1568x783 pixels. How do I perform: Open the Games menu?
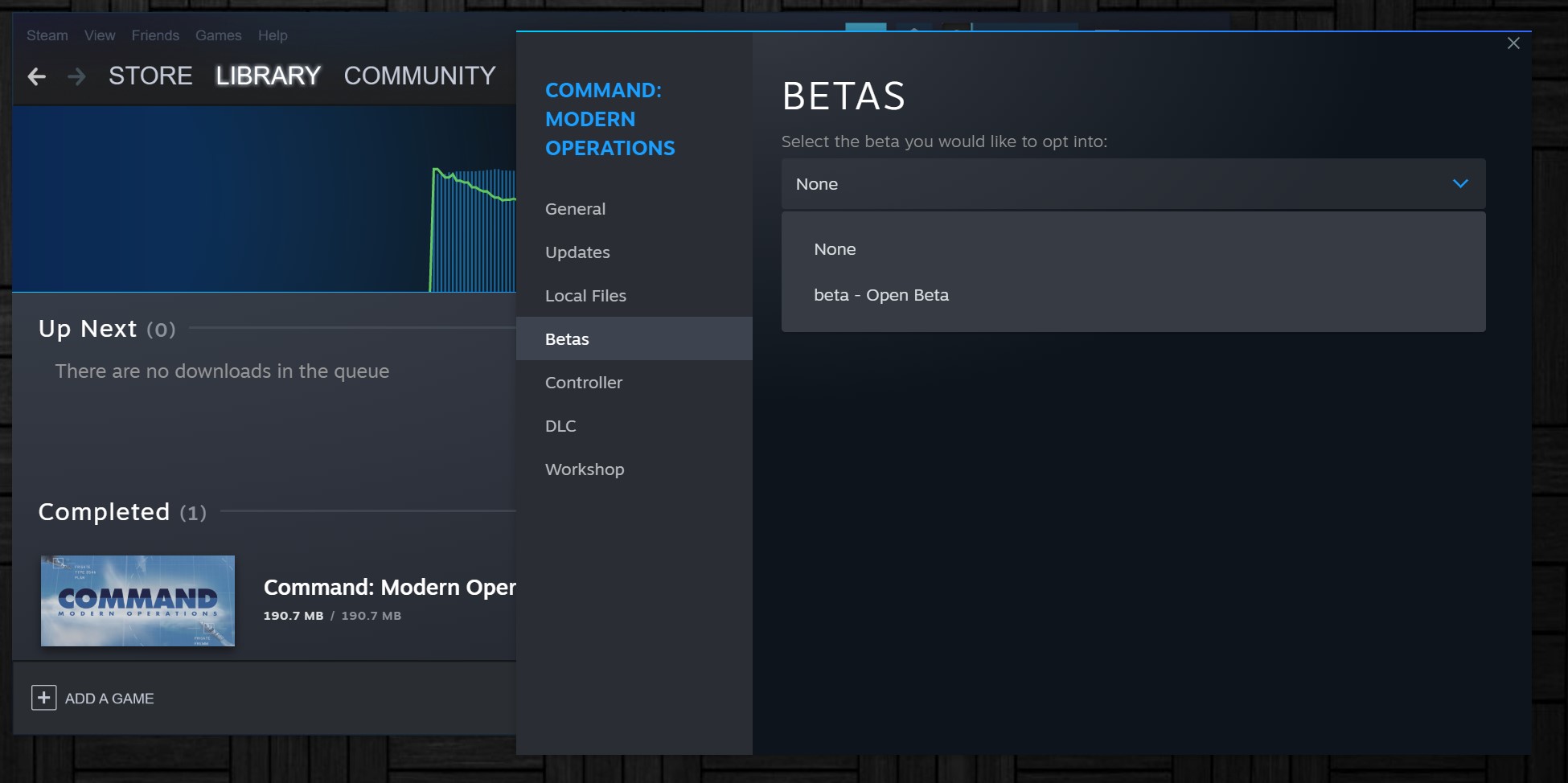coord(219,35)
